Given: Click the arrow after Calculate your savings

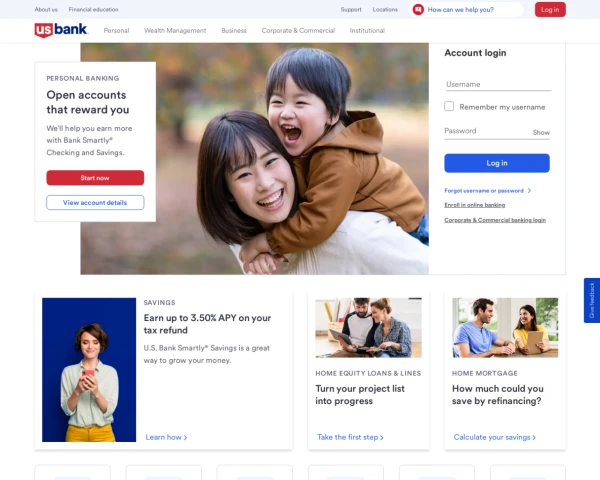Looking at the screenshot, I should 534,438.
